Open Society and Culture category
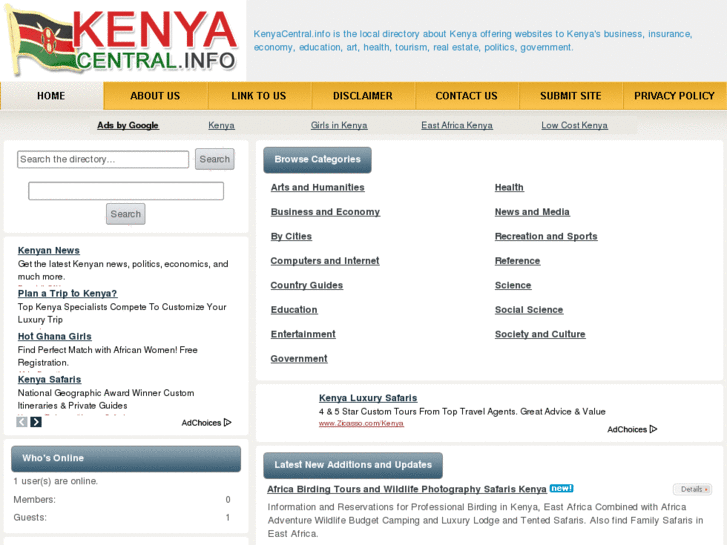 tap(540, 334)
